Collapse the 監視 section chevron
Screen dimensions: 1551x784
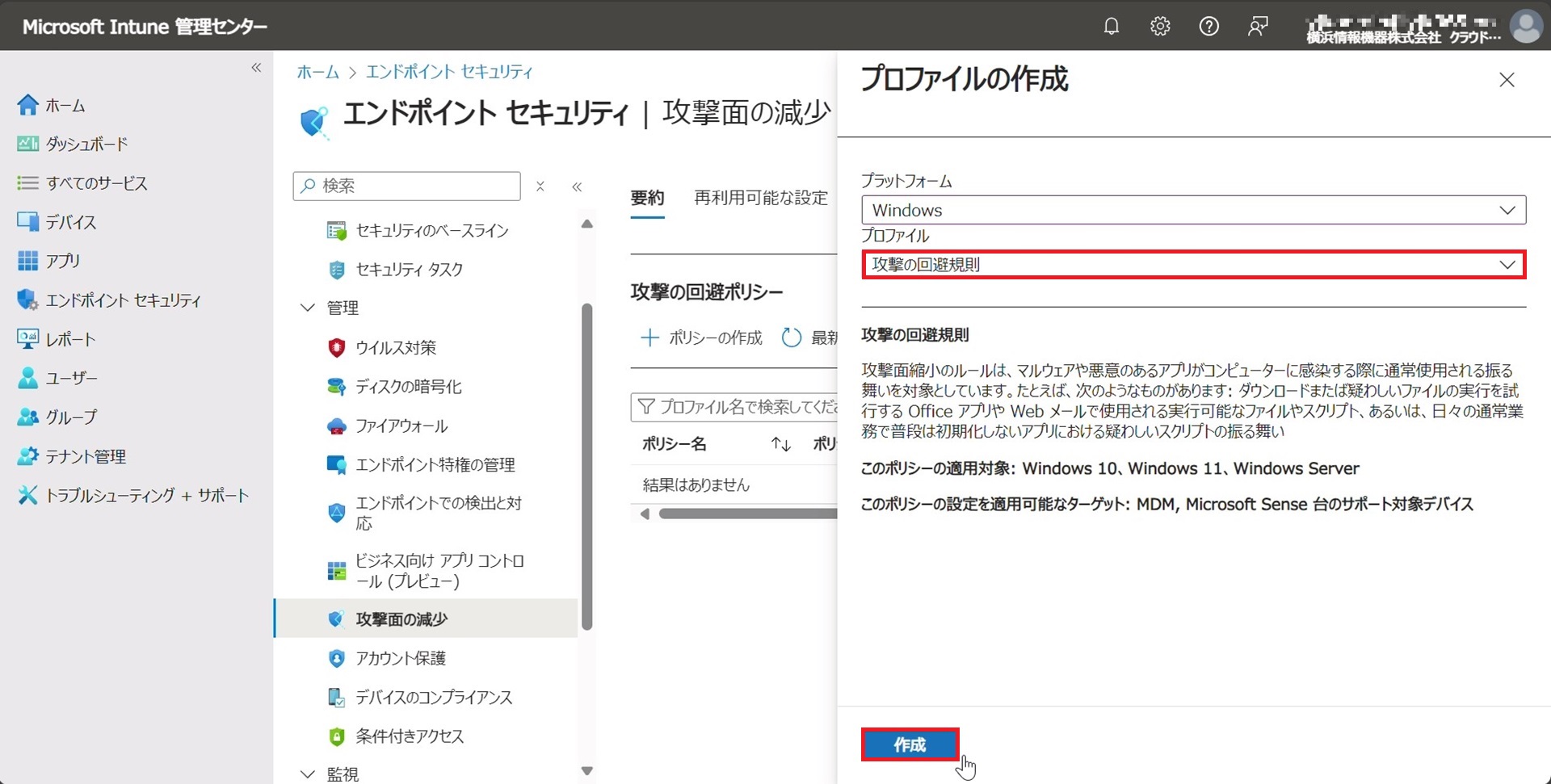click(x=307, y=774)
